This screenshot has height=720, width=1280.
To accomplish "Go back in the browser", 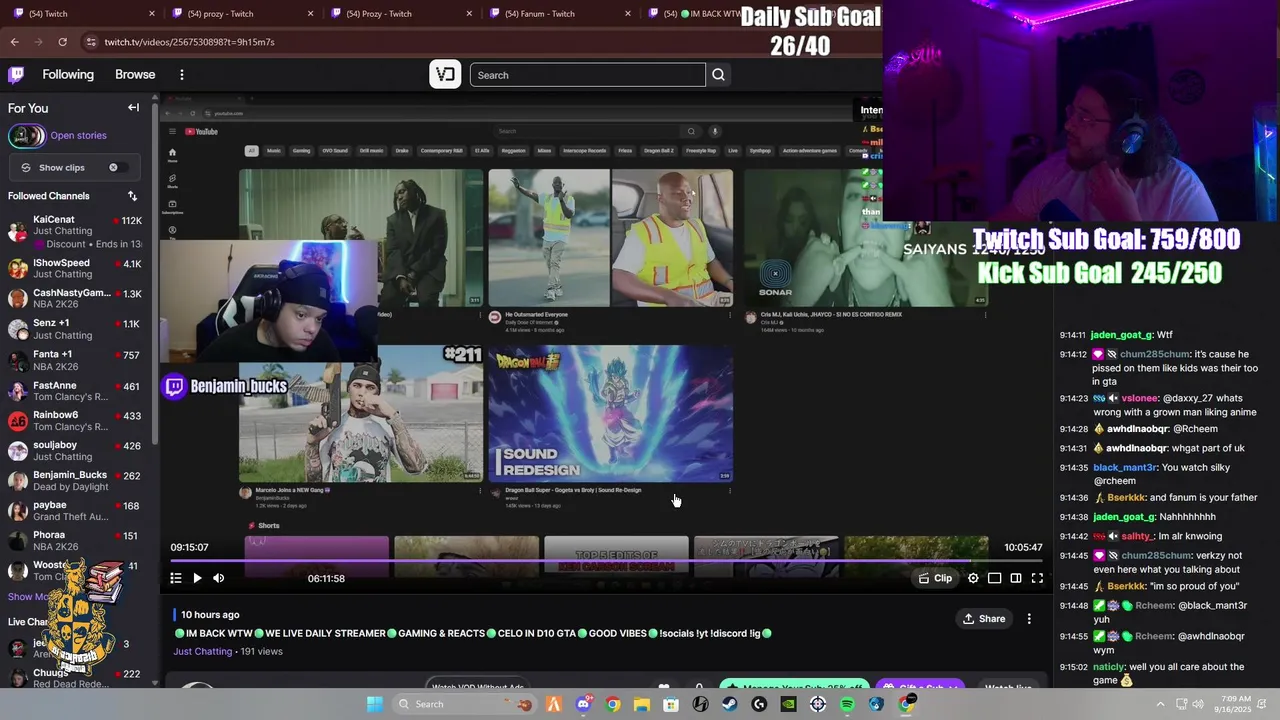I will point(14,42).
